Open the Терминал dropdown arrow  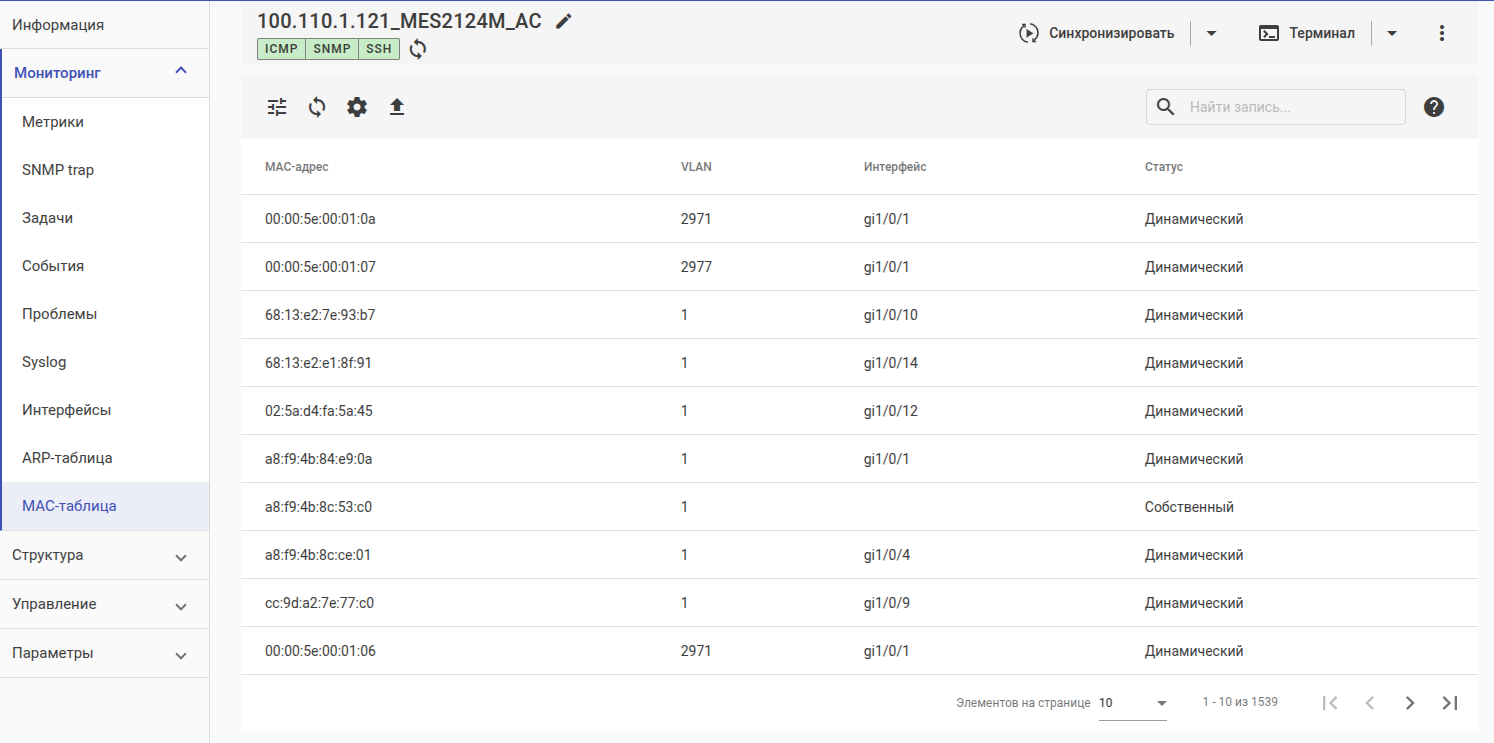(x=1391, y=33)
